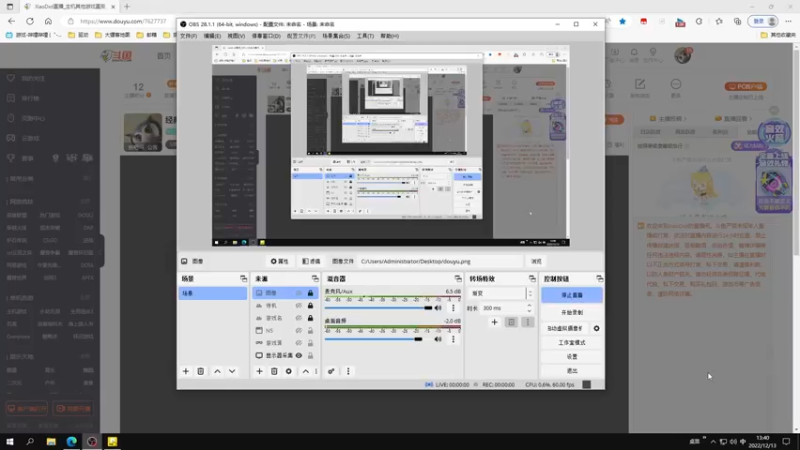Click 浏览 to browse for the image file
The height and width of the screenshot is (450, 800).
click(536, 261)
